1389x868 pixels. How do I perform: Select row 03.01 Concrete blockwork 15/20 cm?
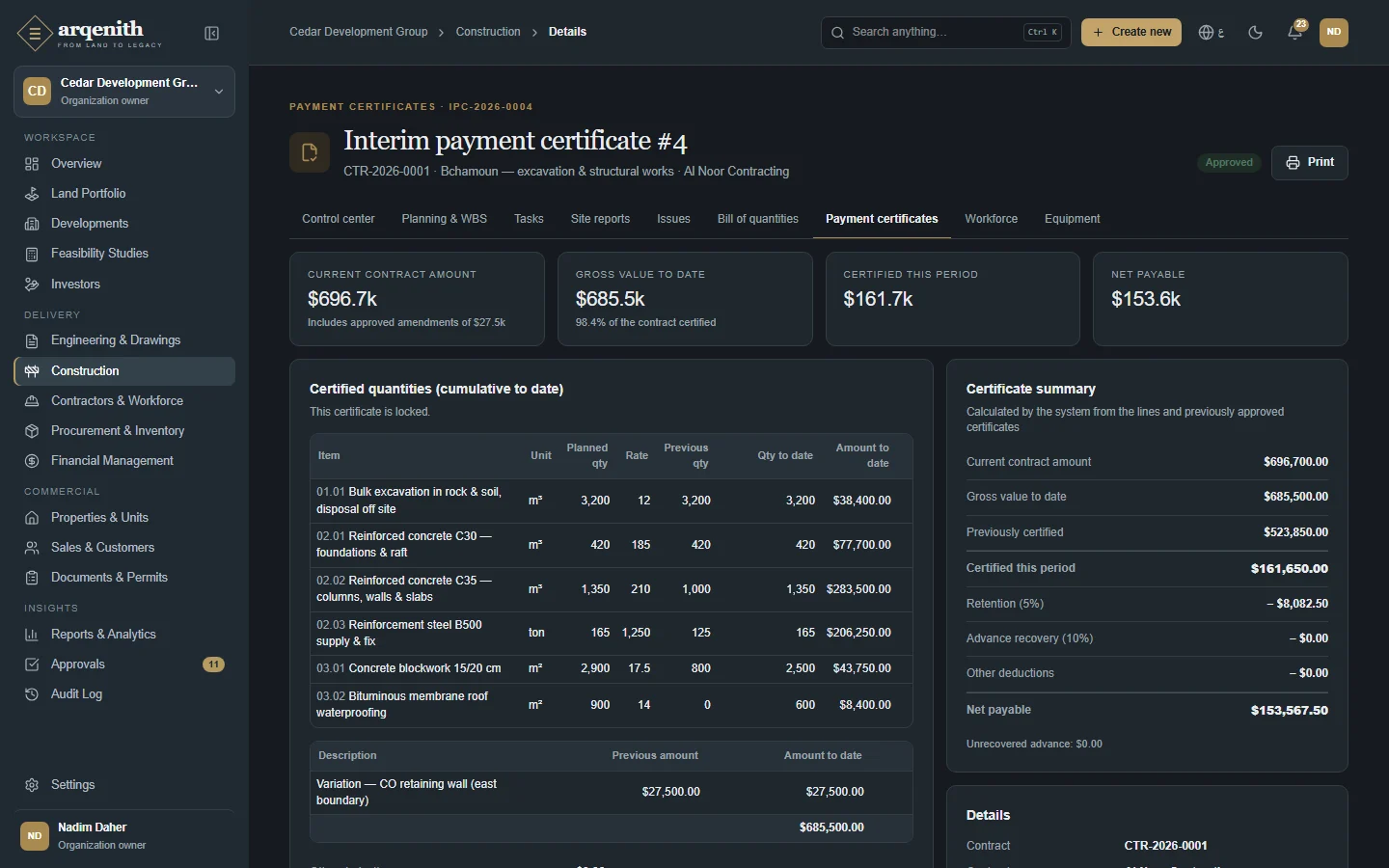click(611, 668)
